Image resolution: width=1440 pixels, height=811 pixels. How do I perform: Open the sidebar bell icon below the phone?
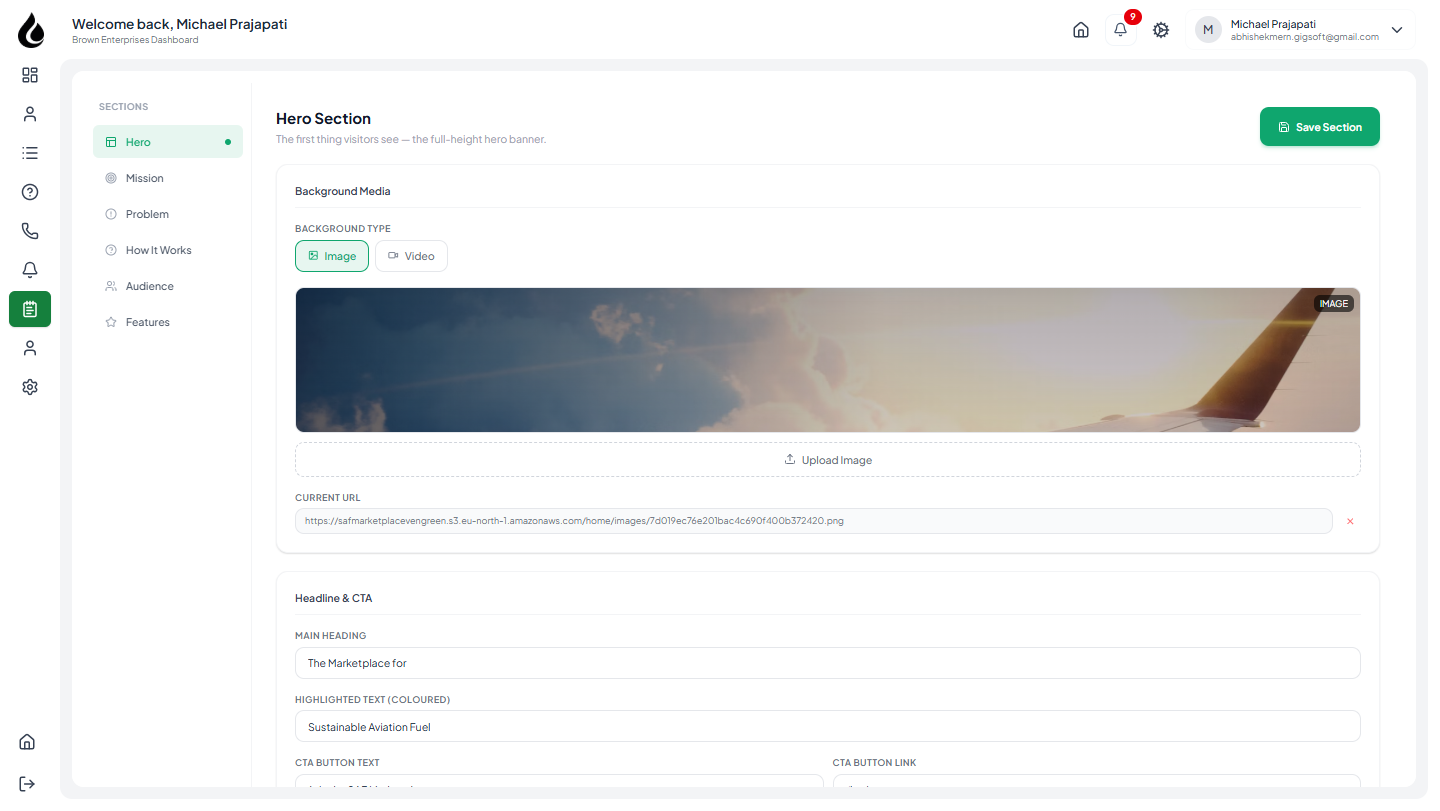click(30, 270)
